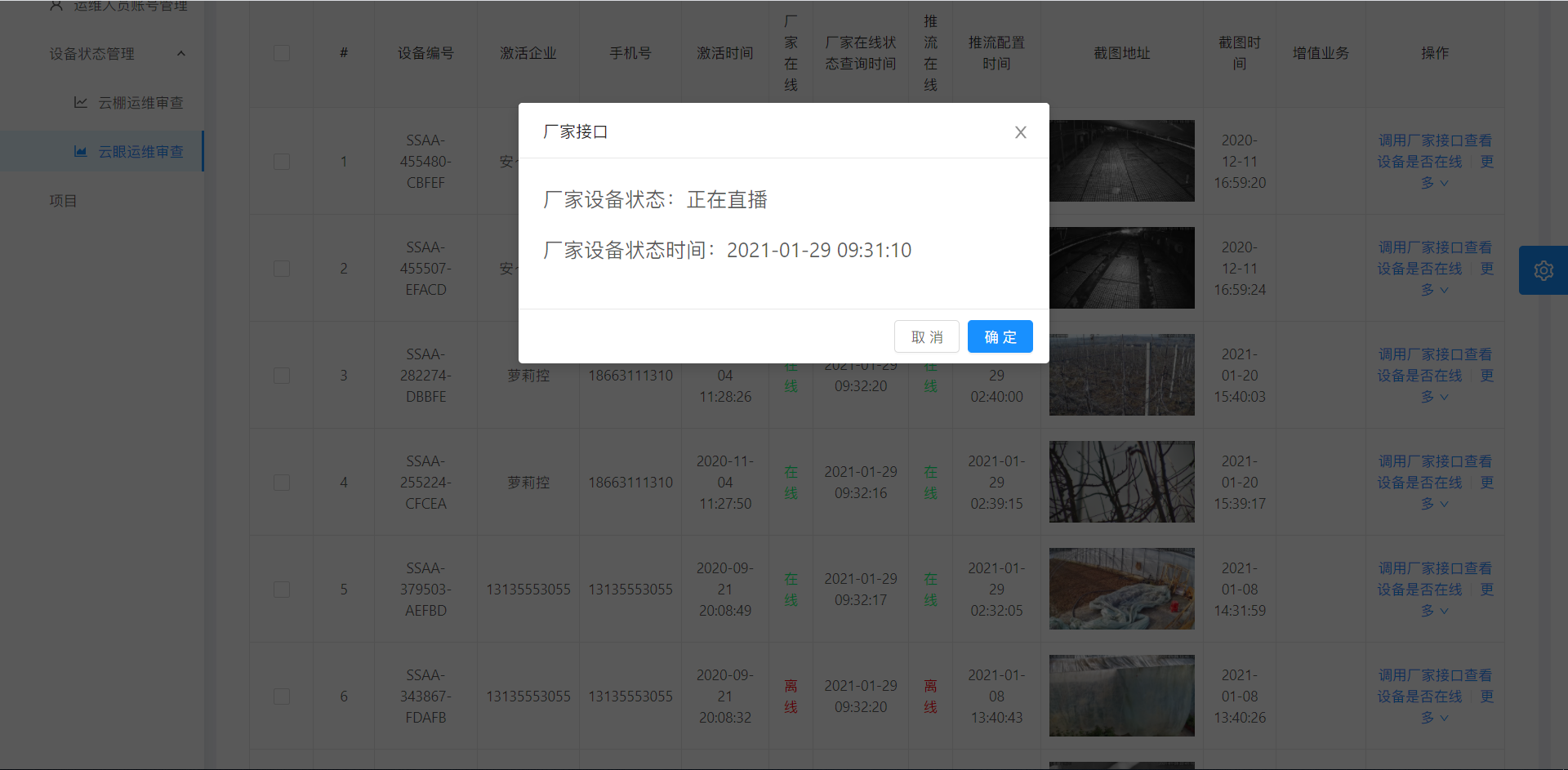1568x770 pixels.
Task: Open screenshot thumbnail for SSAA-282274-DBBFE
Action: pyautogui.click(x=1121, y=375)
